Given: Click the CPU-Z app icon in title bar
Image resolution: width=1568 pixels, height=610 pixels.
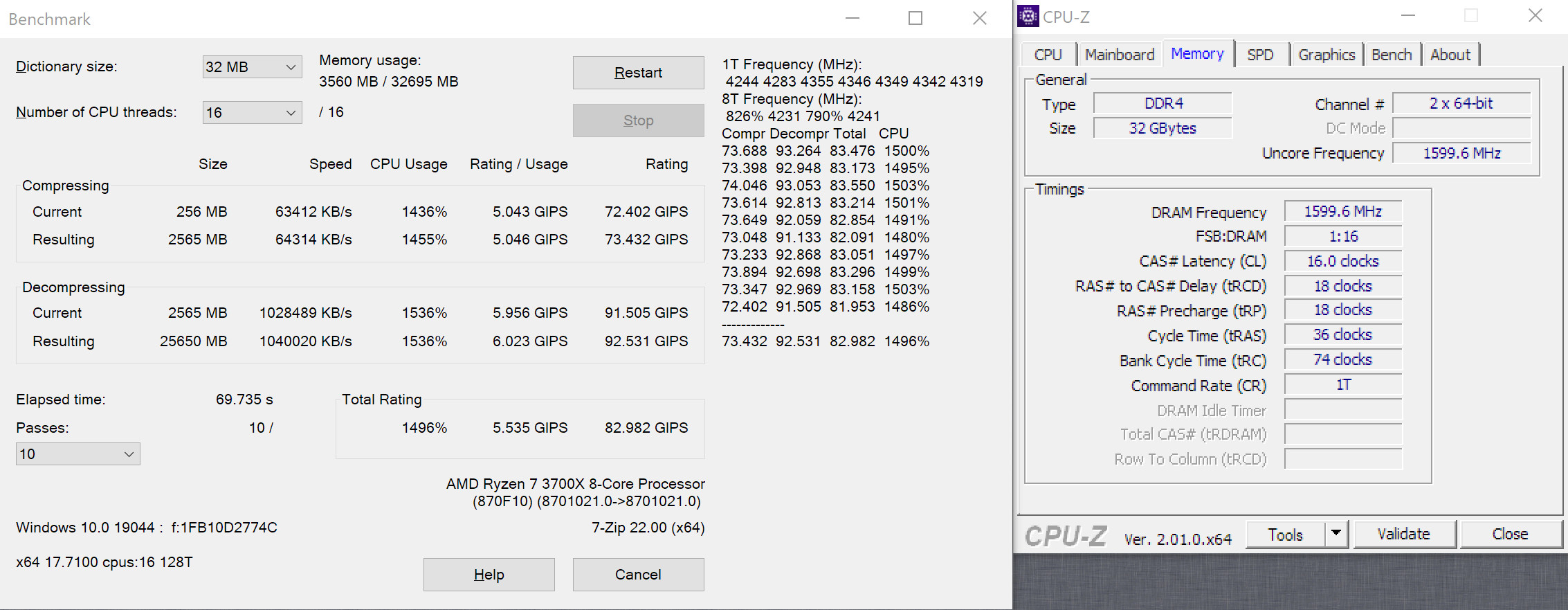Looking at the screenshot, I should [x=1028, y=16].
